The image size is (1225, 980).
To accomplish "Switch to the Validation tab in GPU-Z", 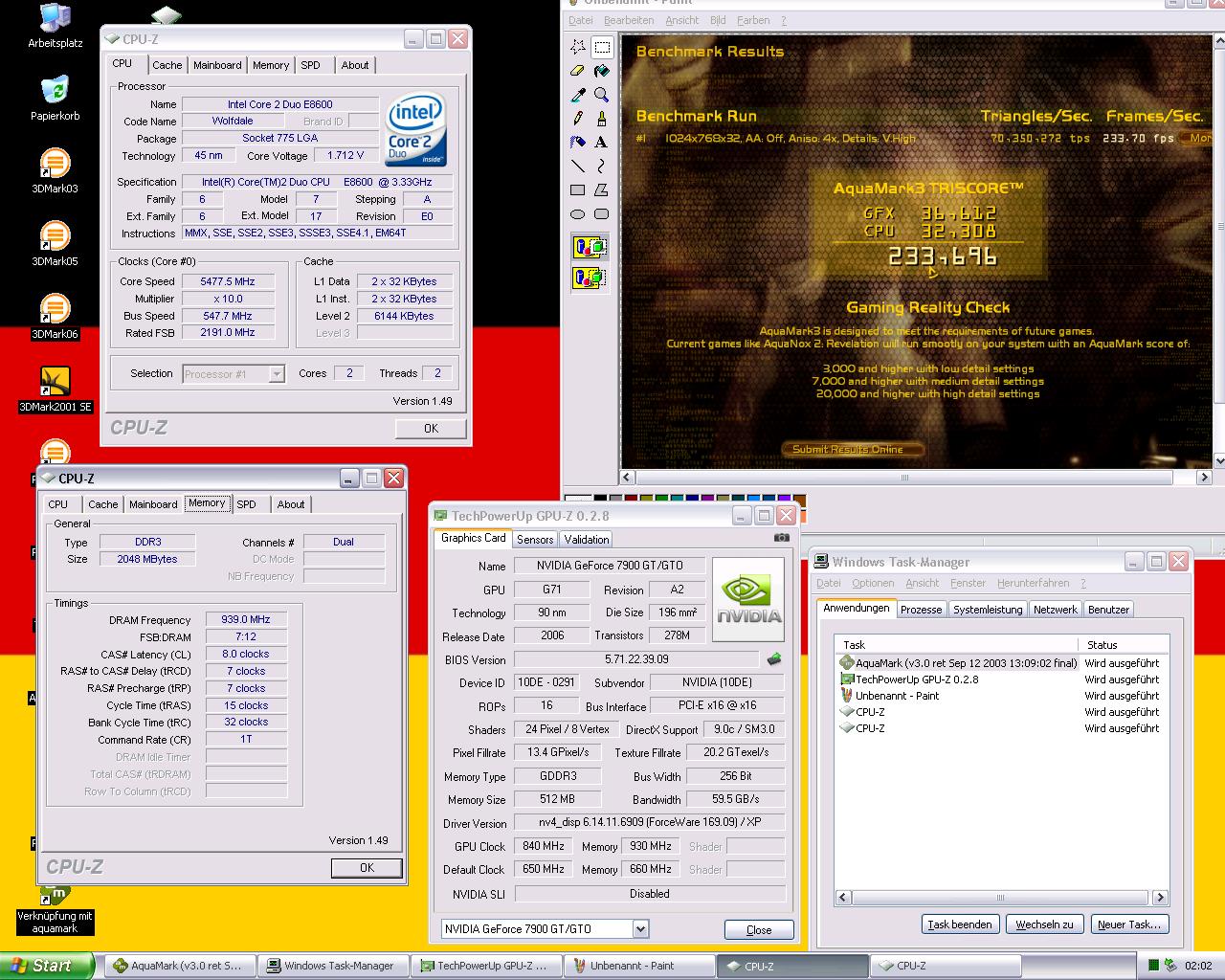I will click(x=587, y=540).
